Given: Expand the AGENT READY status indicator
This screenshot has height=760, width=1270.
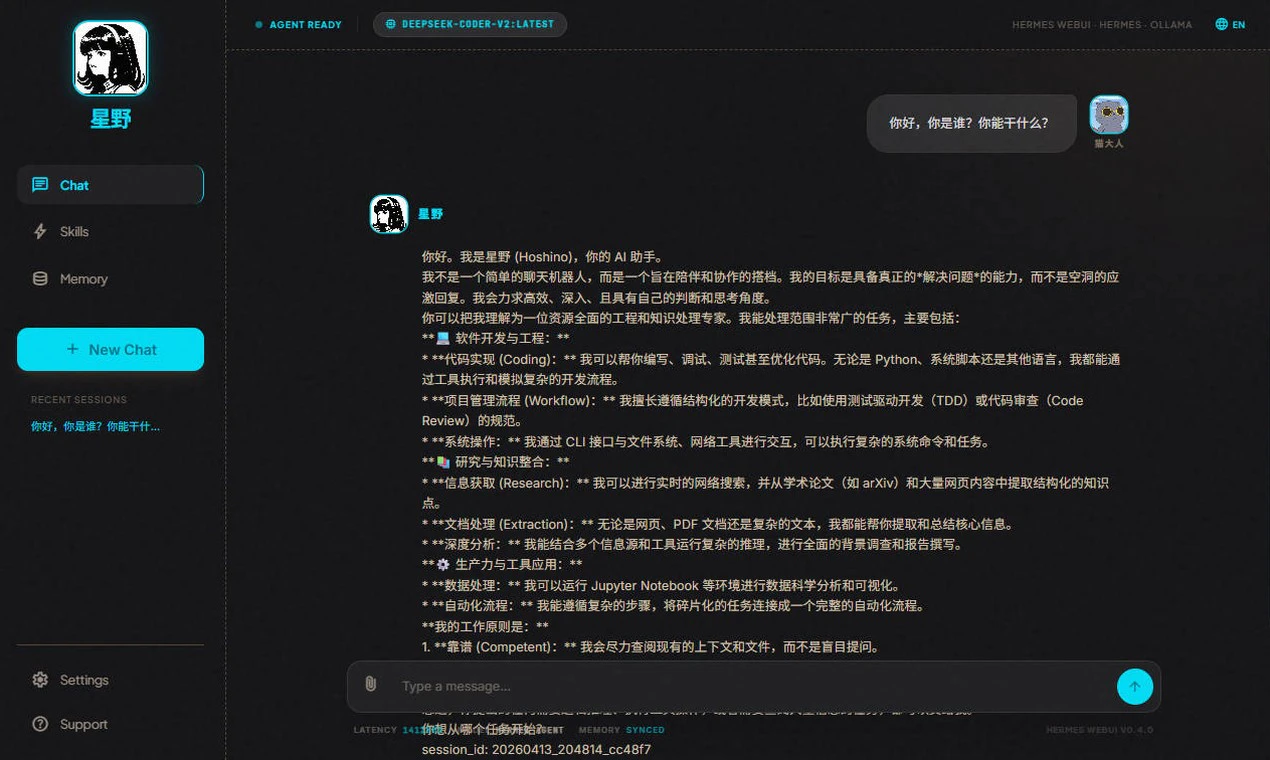Looking at the screenshot, I should [297, 24].
